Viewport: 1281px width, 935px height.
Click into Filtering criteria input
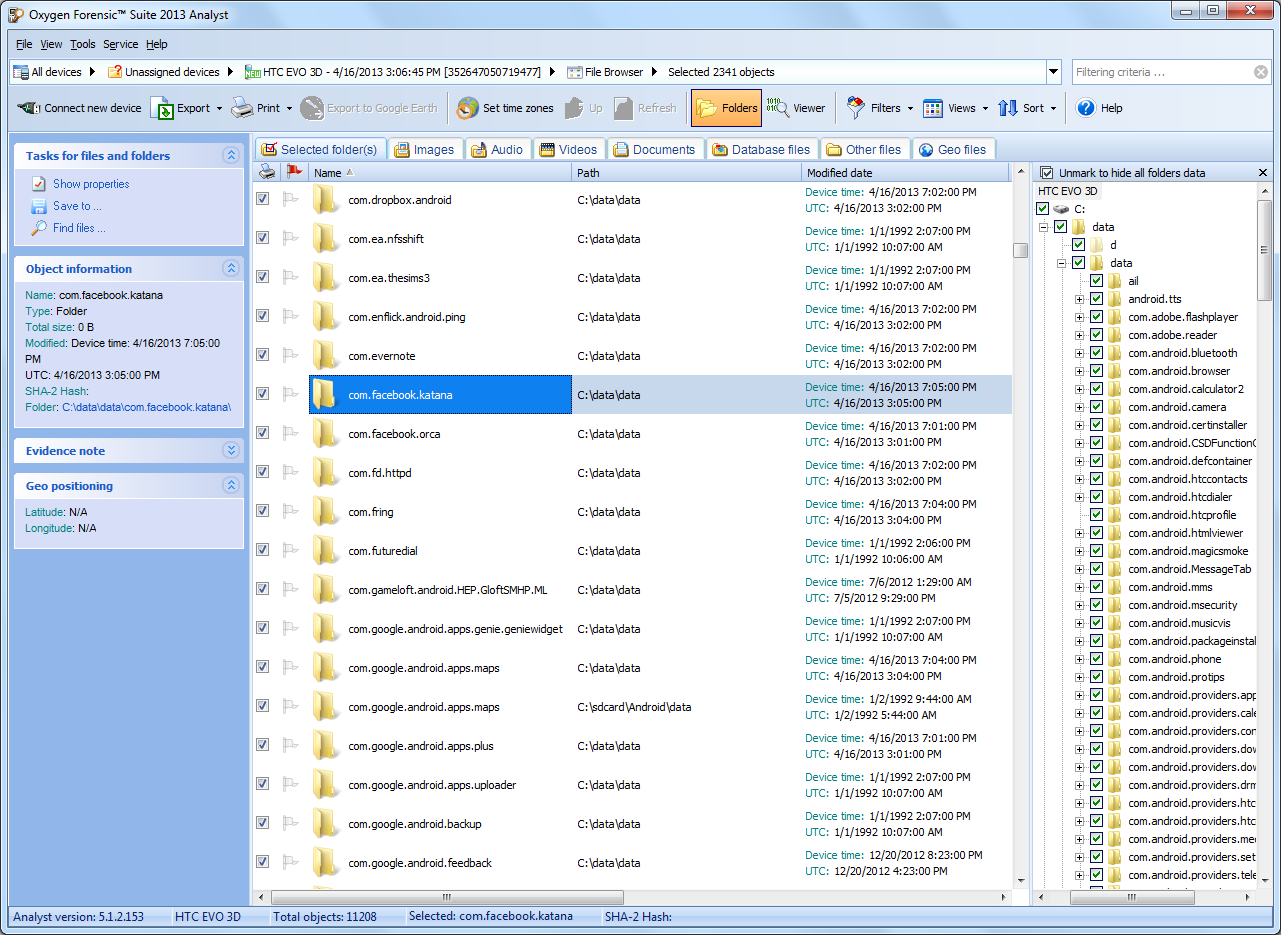1163,72
